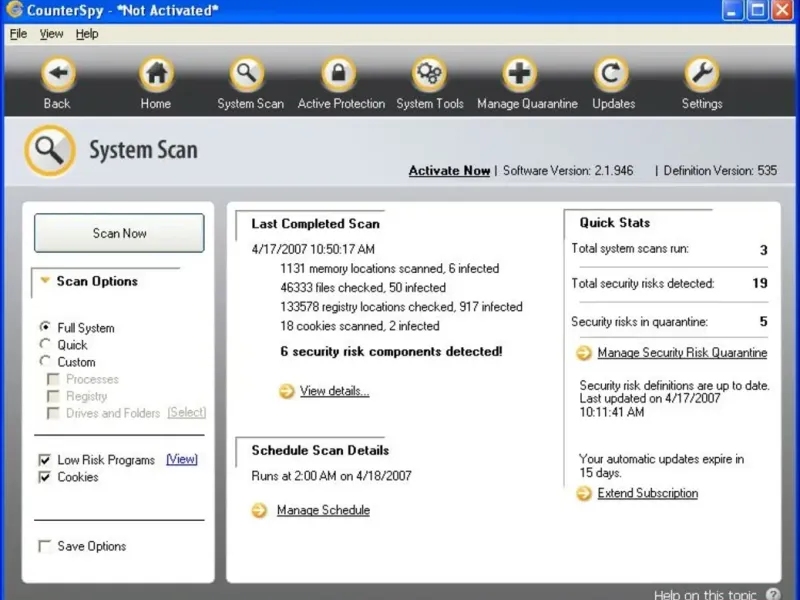800x600 pixels.
Task: Go to Home via house icon
Action: click(156, 74)
